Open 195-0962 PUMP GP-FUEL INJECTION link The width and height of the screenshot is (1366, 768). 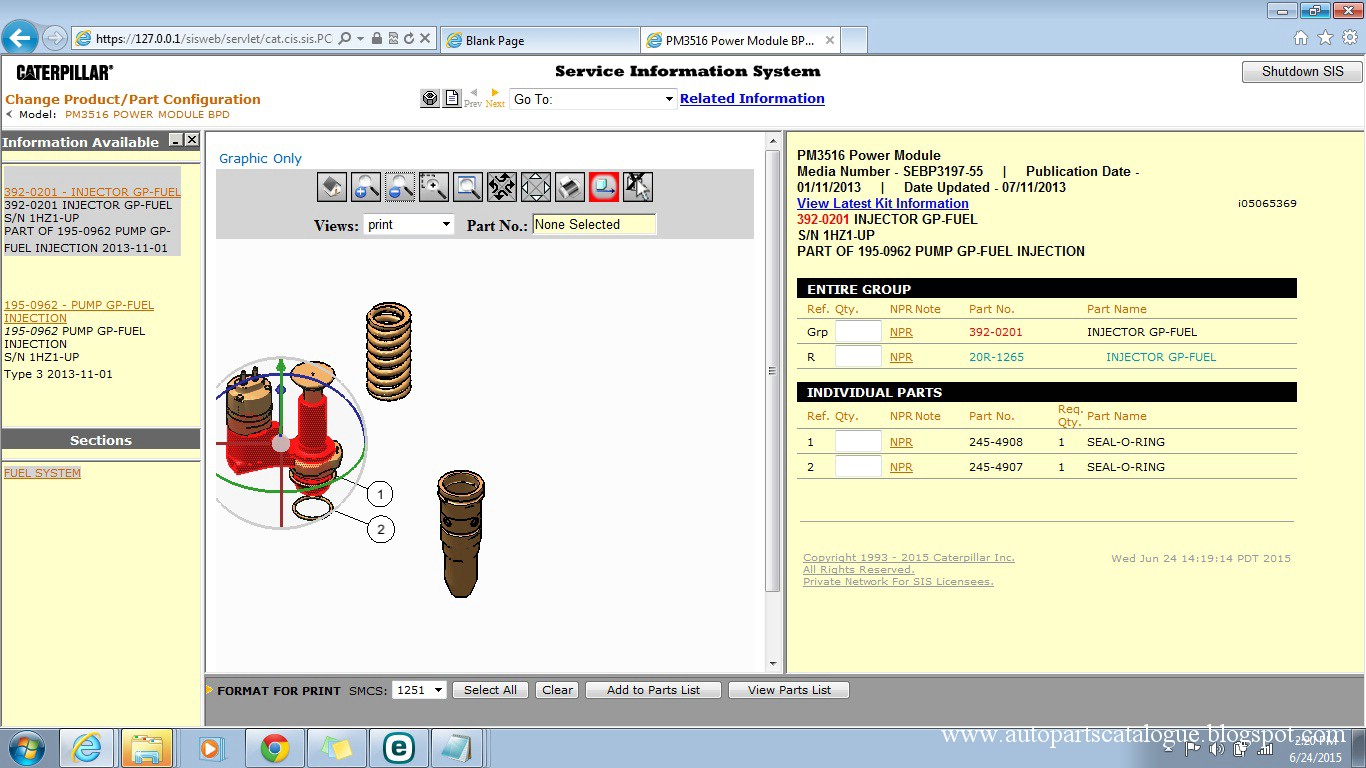coord(79,311)
